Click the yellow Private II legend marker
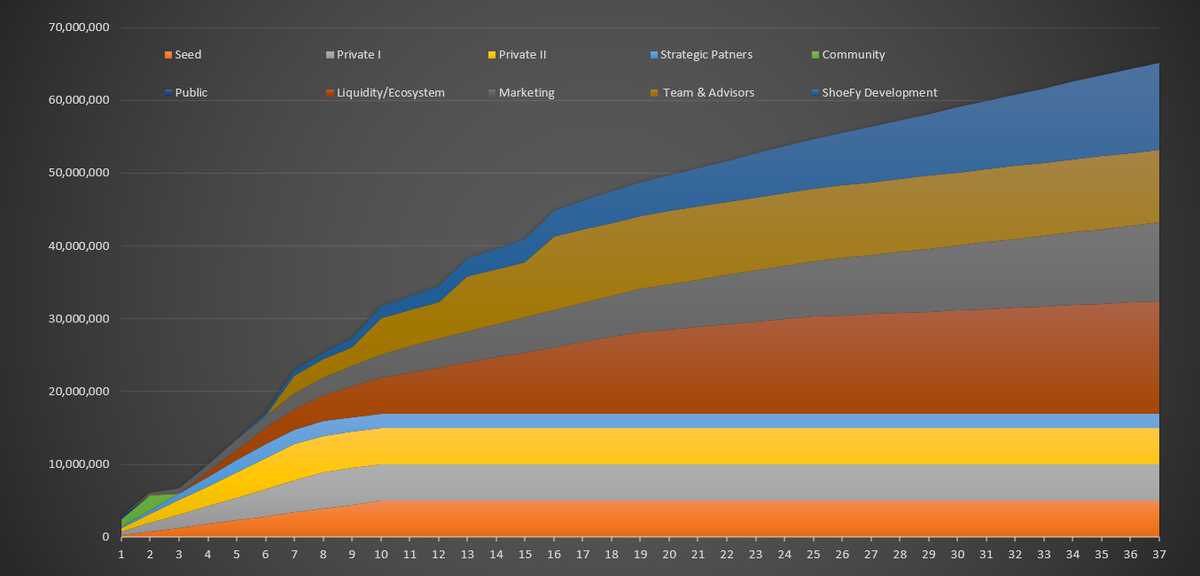This screenshot has width=1200, height=576. [x=492, y=56]
